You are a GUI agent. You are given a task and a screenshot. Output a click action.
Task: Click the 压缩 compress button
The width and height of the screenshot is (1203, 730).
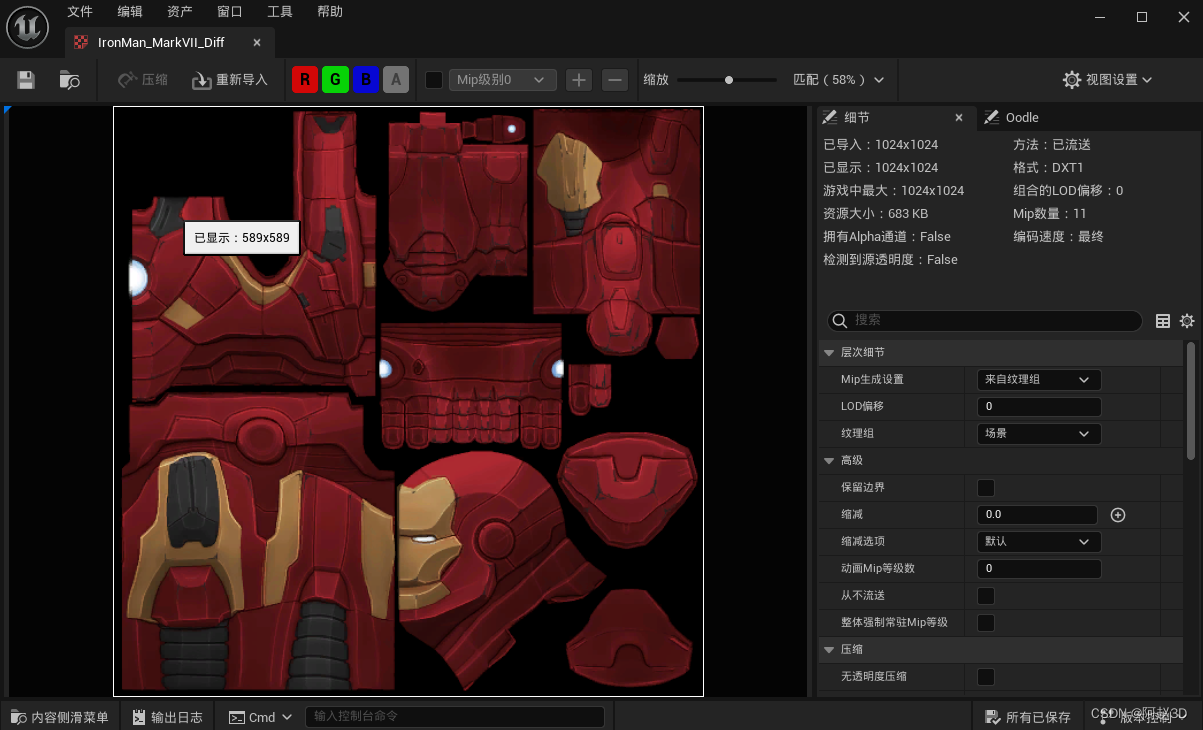coord(143,80)
